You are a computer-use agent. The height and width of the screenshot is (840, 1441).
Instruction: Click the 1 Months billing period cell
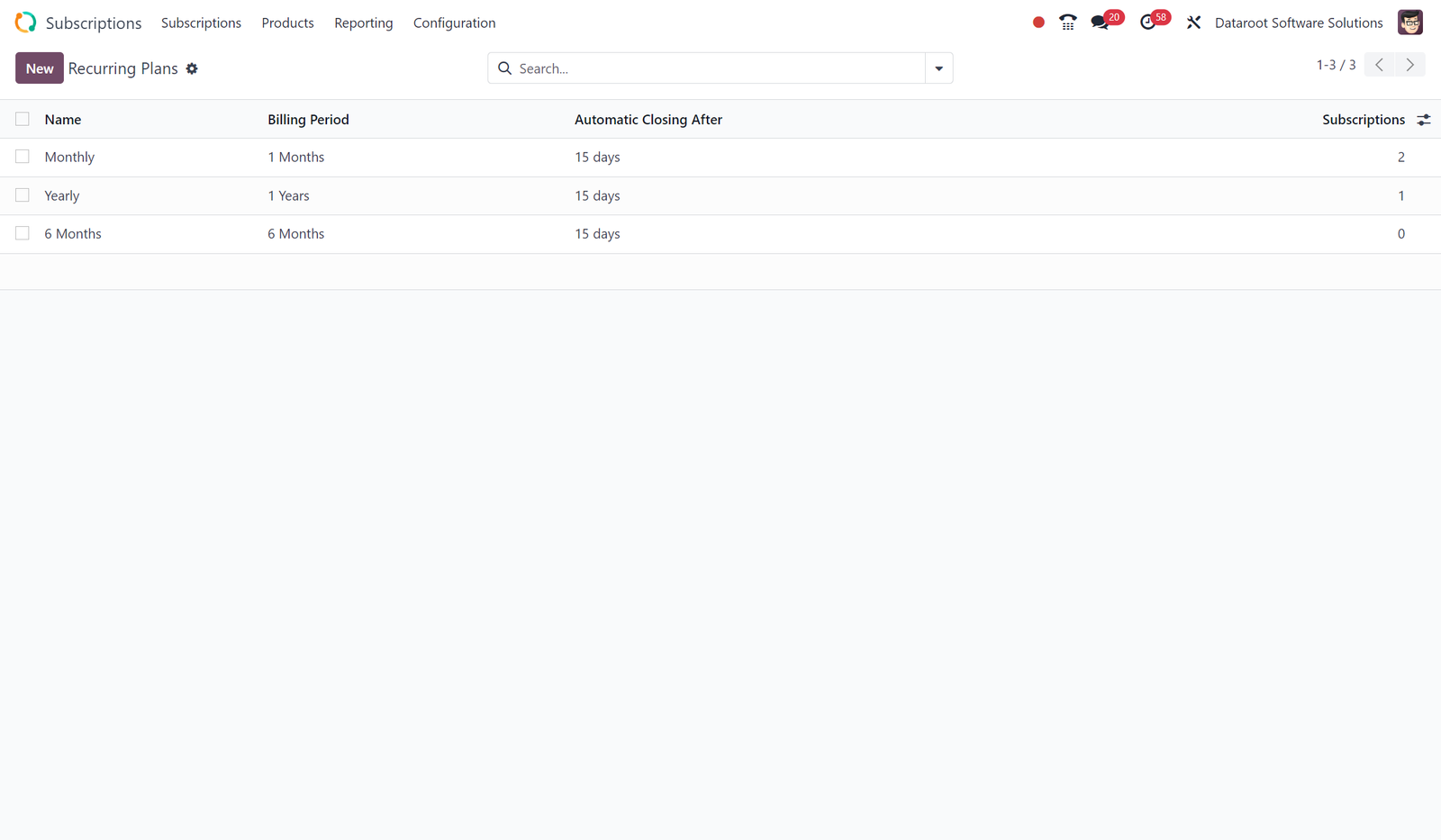point(296,158)
